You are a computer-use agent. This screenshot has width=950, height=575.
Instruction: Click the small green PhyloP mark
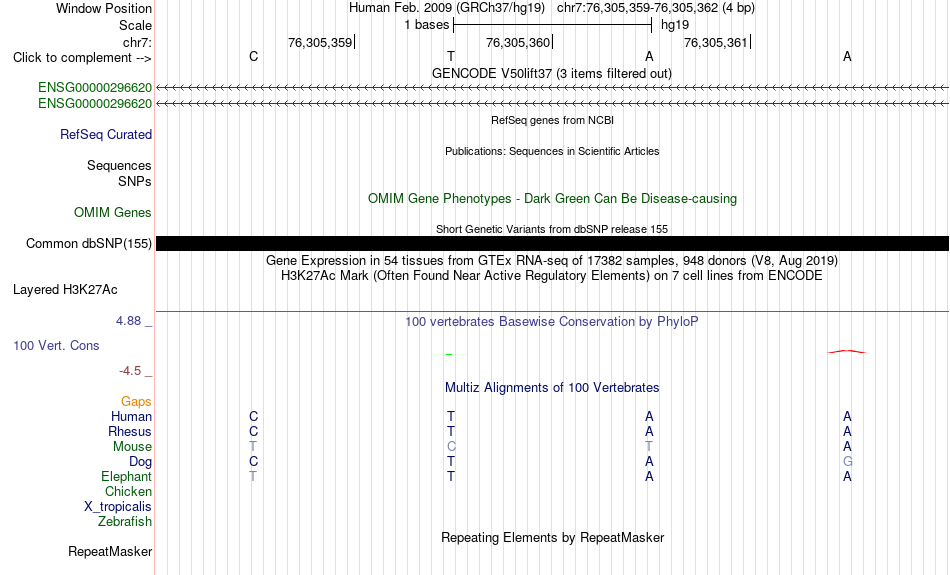click(x=449, y=354)
